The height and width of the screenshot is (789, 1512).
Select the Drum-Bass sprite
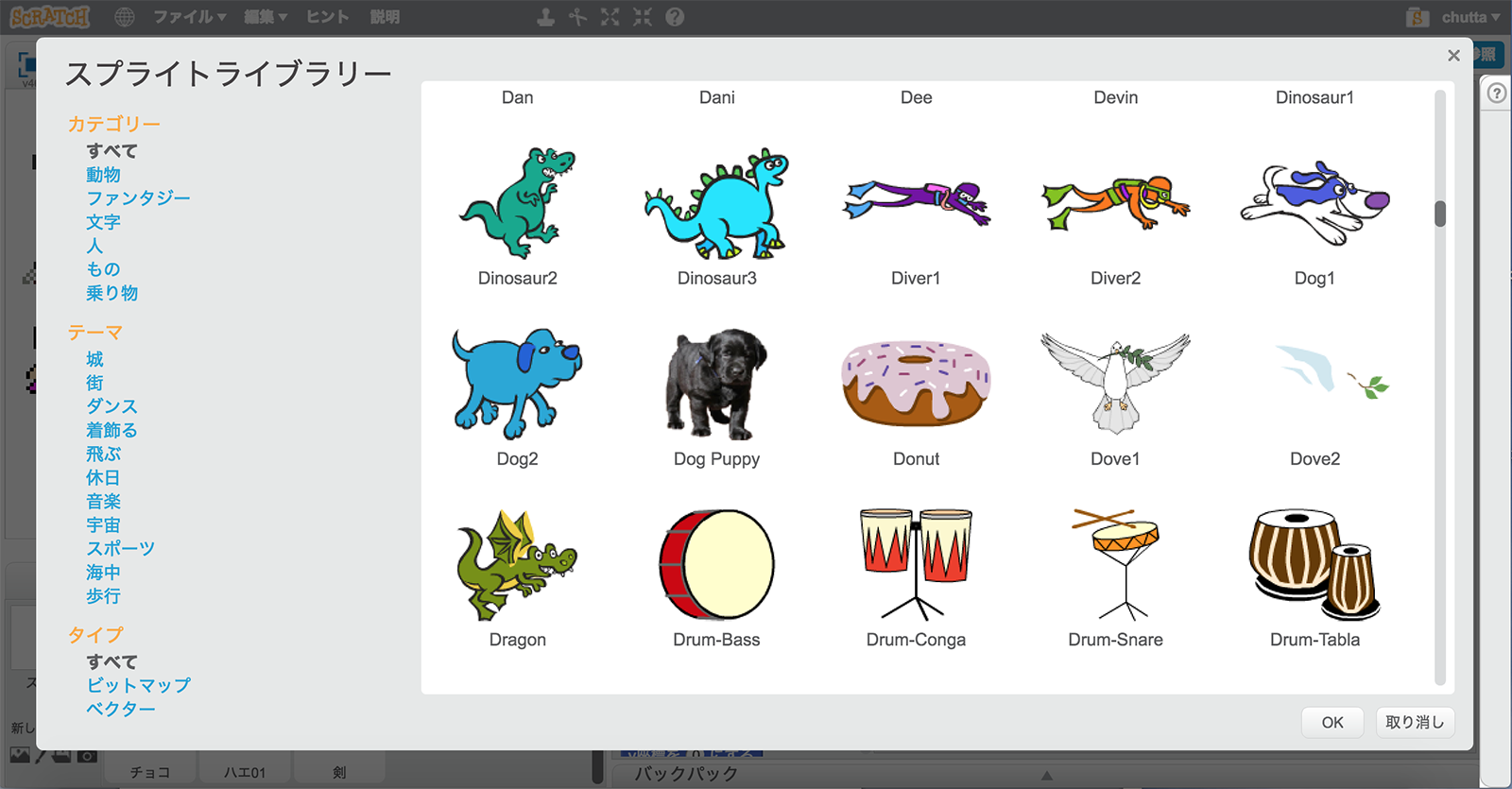tap(716, 565)
